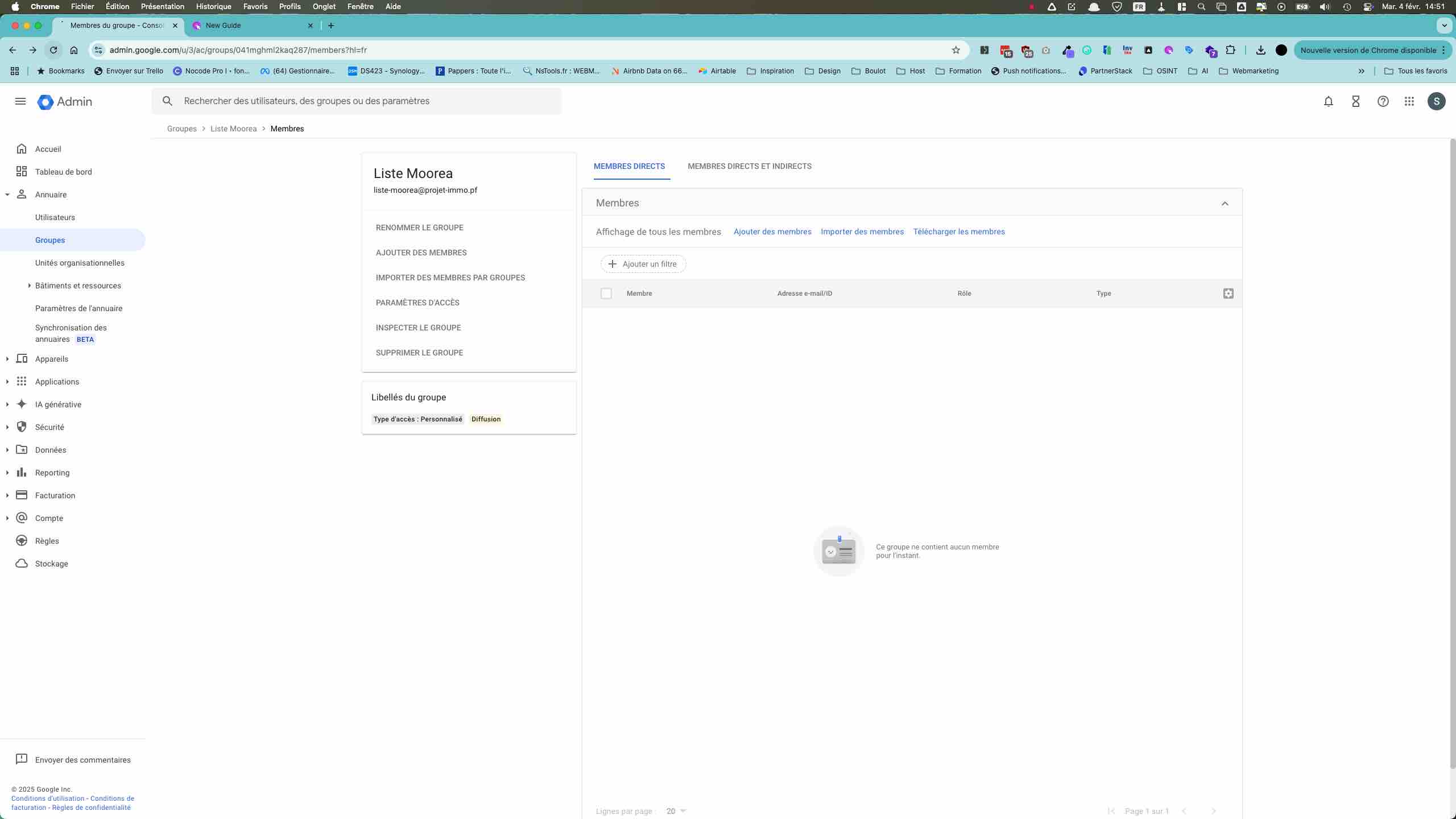Click the account avatar S

1436,101
